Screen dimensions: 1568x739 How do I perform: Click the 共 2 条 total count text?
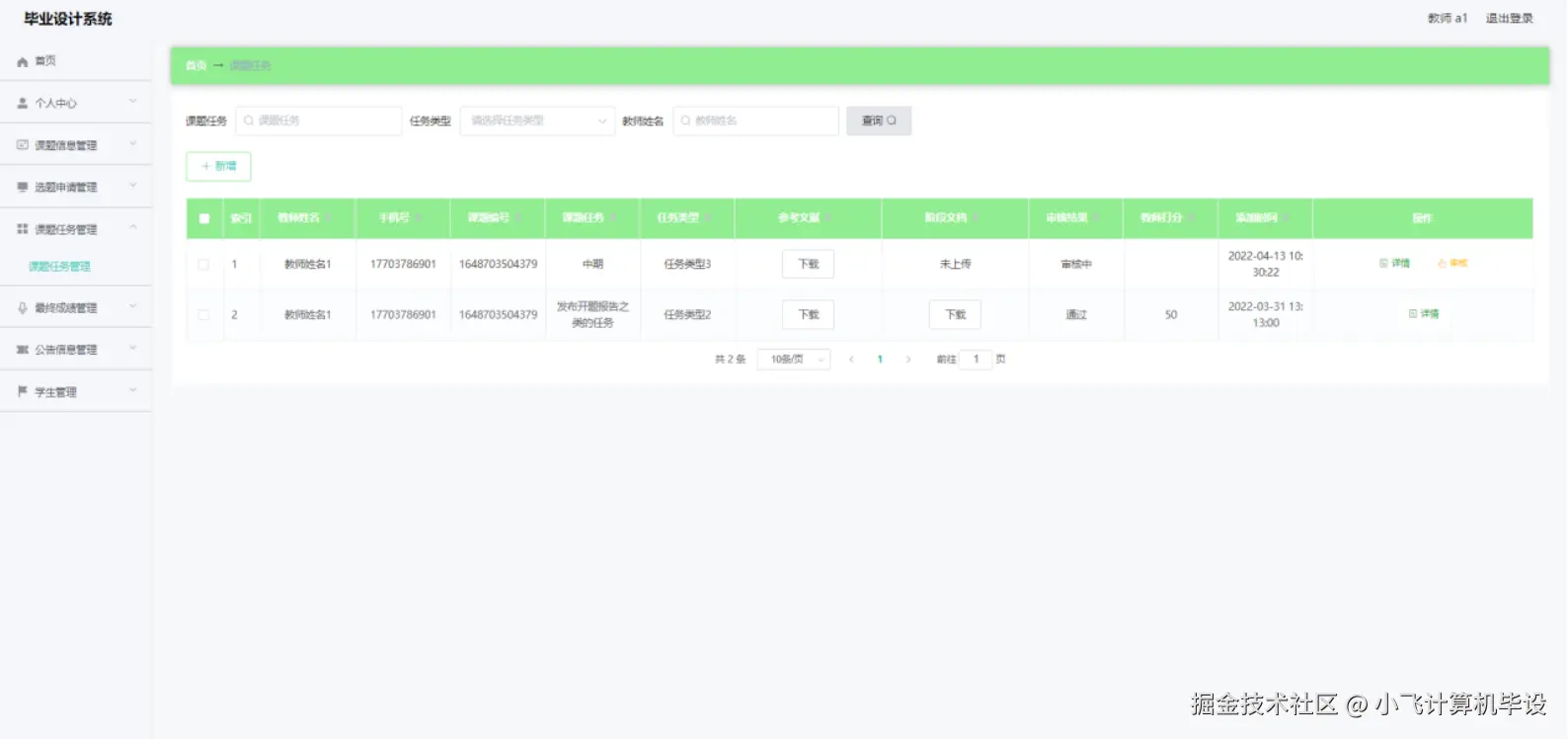point(730,360)
